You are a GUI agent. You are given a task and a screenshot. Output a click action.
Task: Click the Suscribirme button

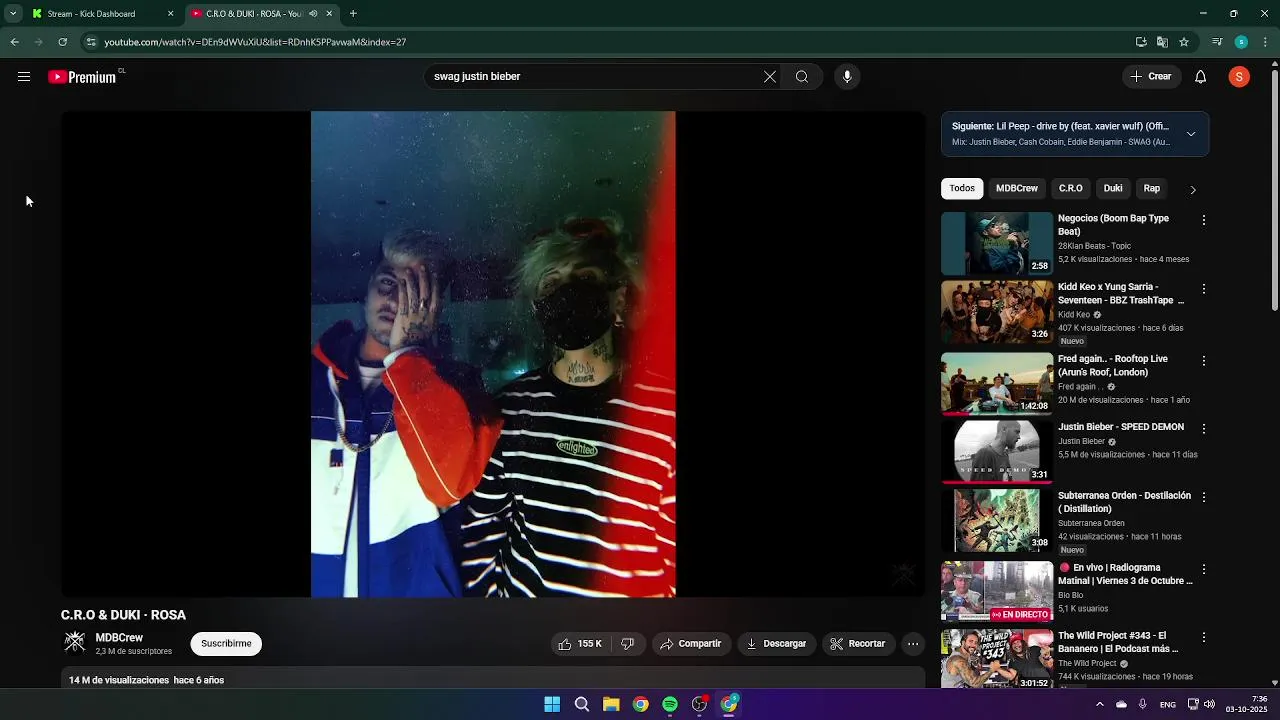(226, 644)
